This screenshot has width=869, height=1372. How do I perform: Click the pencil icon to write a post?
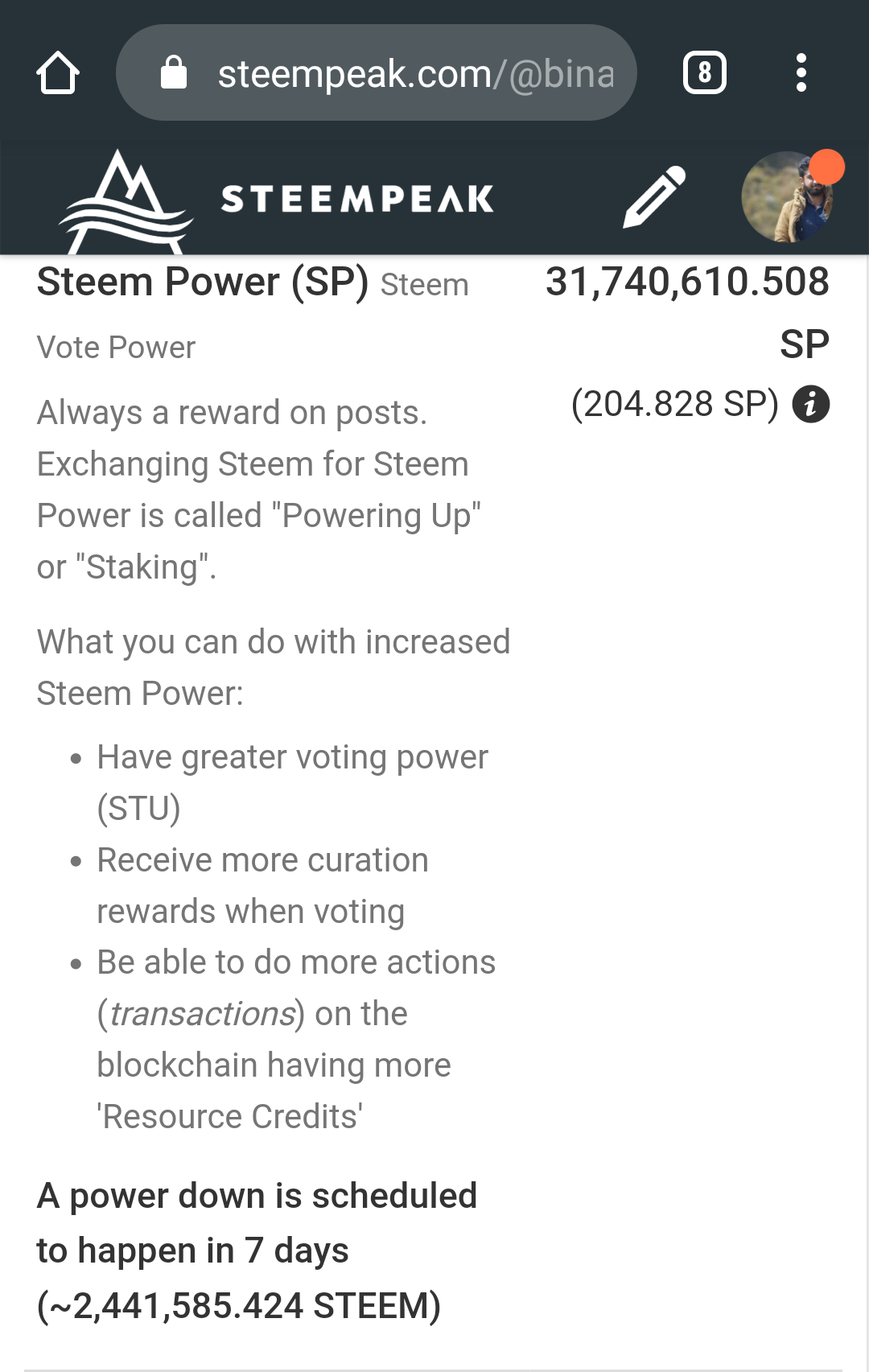pyautogui.click(x=654, y=197)
